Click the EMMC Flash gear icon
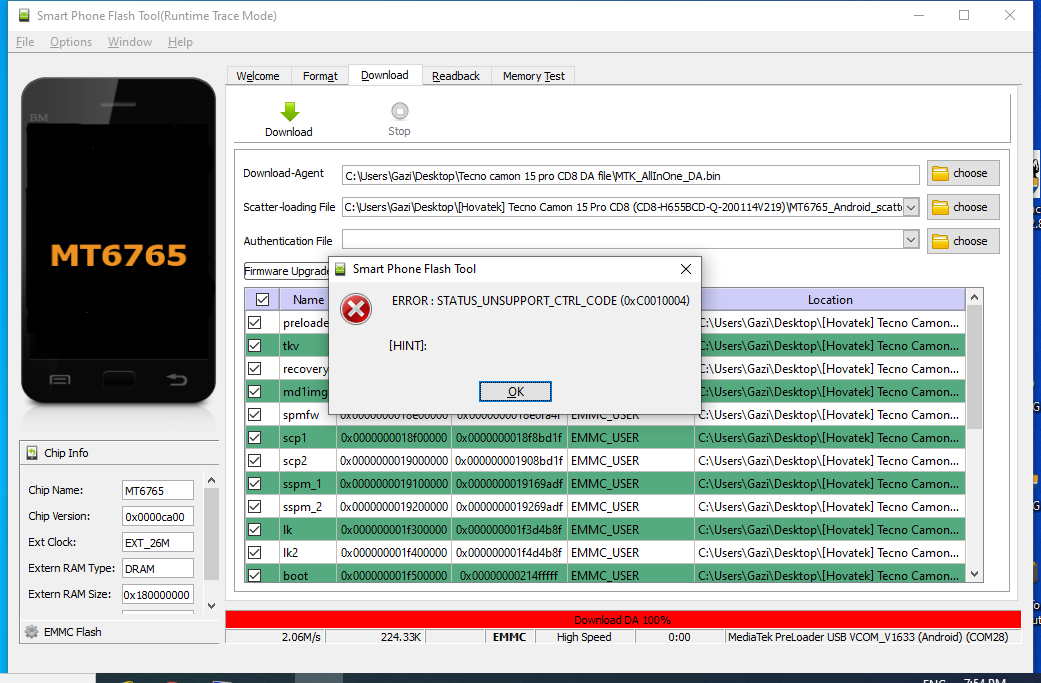1041x683 pixels. click(x=31, y=632)
